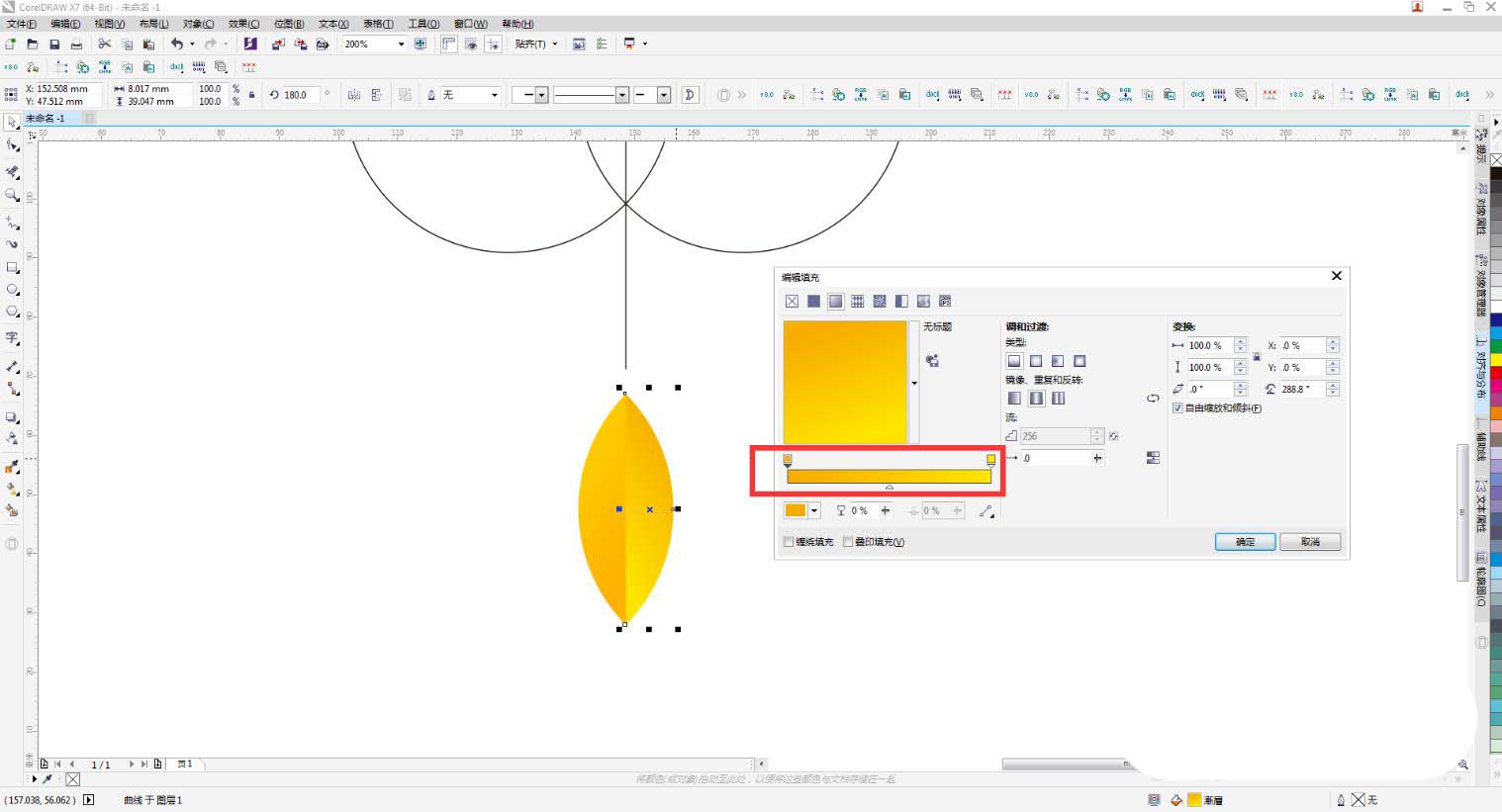Select the No fill icon in Edit Fill dialog

point(792,302)
